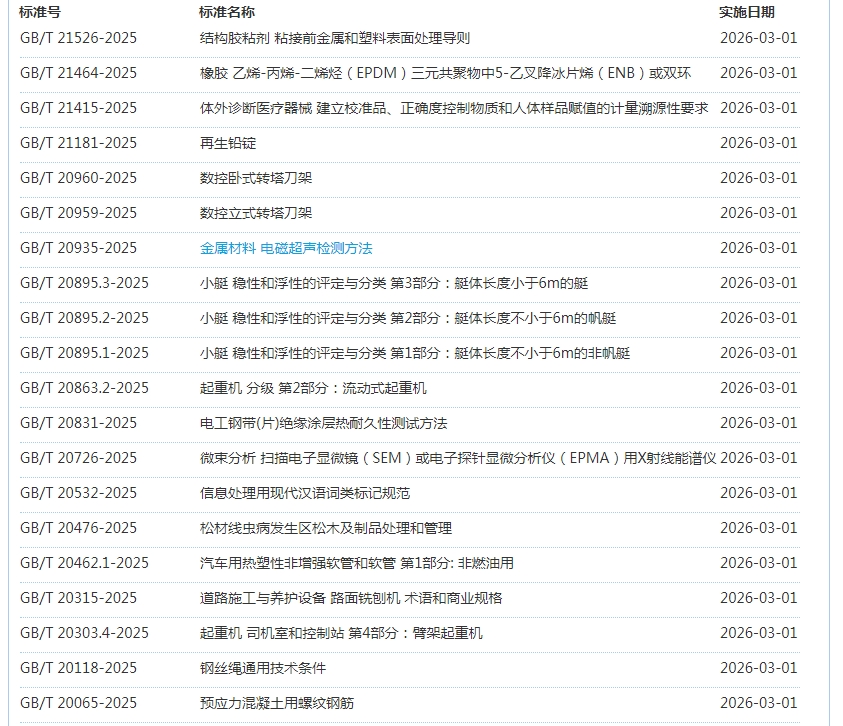The width and height of the screenshot is (843, 726).
Task: Select 松材线虫病发生区松木及制品处理和管理
Action: point(326,528)
